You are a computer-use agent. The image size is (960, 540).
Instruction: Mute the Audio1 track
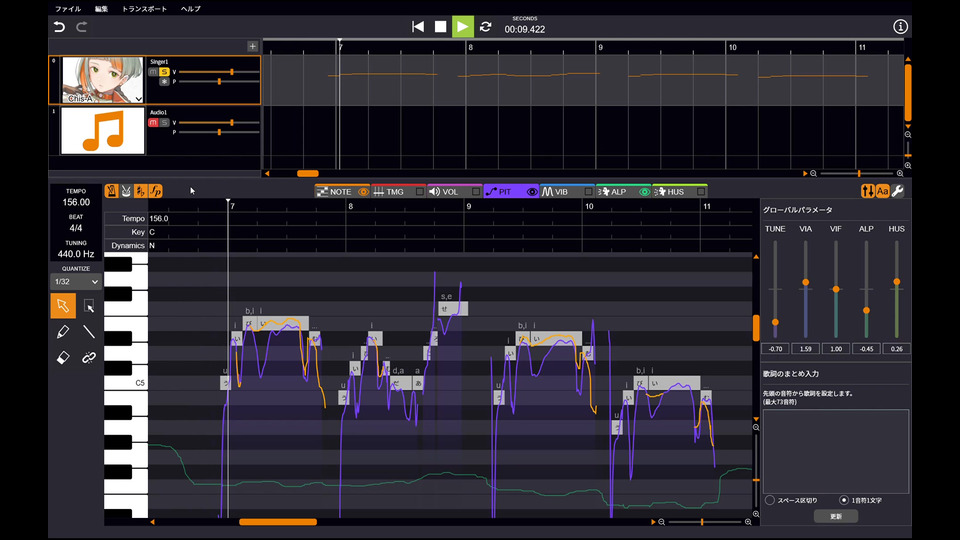pos(153,122)
